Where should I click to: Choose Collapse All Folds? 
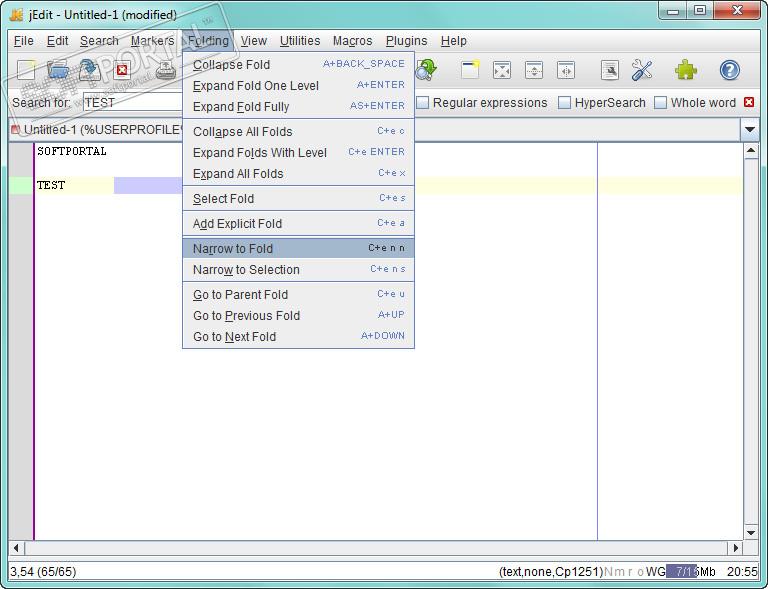point(298,132)
